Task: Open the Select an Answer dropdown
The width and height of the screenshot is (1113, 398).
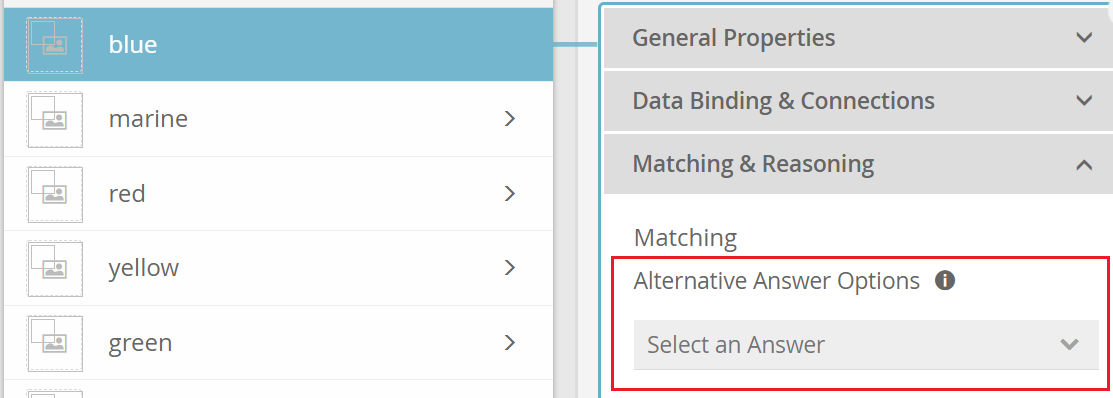Action: click(866, 345)
